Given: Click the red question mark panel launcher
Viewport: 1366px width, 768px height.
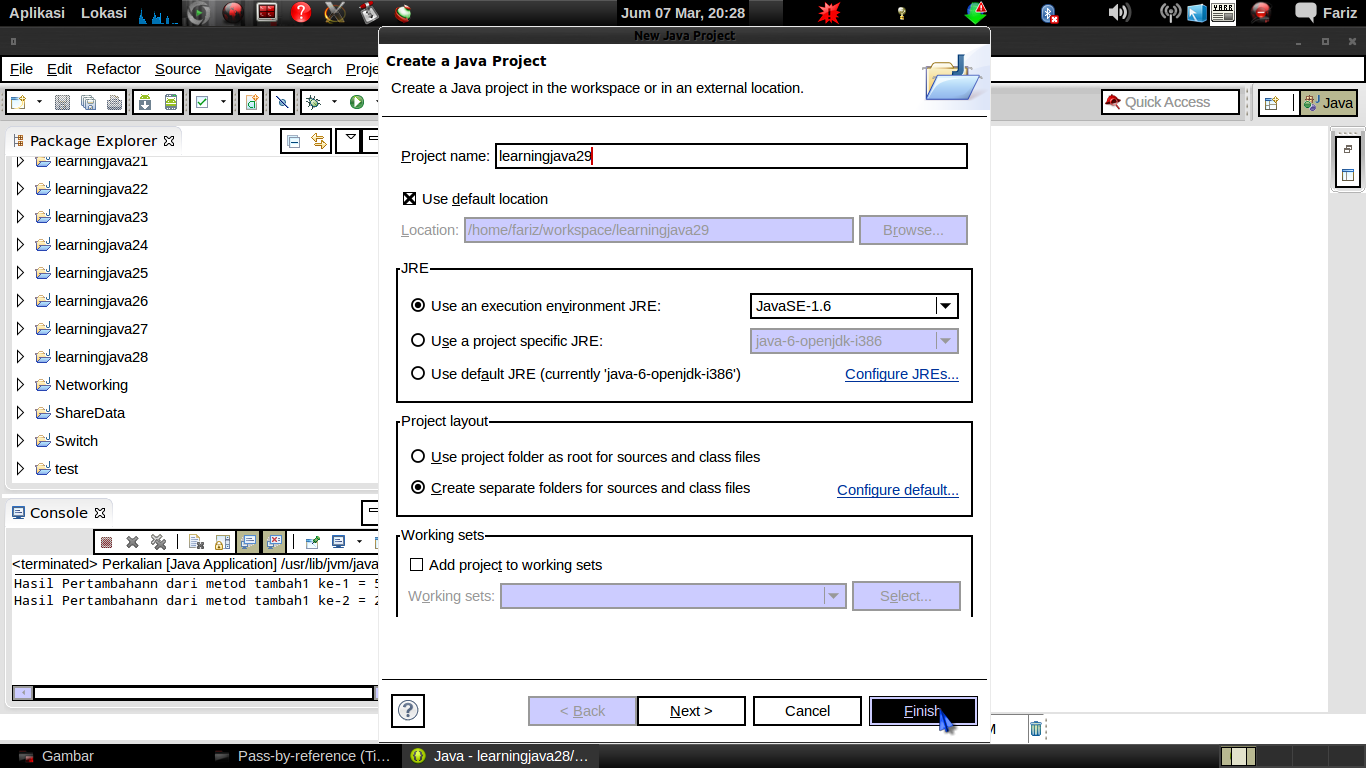Looking at the screenshot, I should point(301,13).
